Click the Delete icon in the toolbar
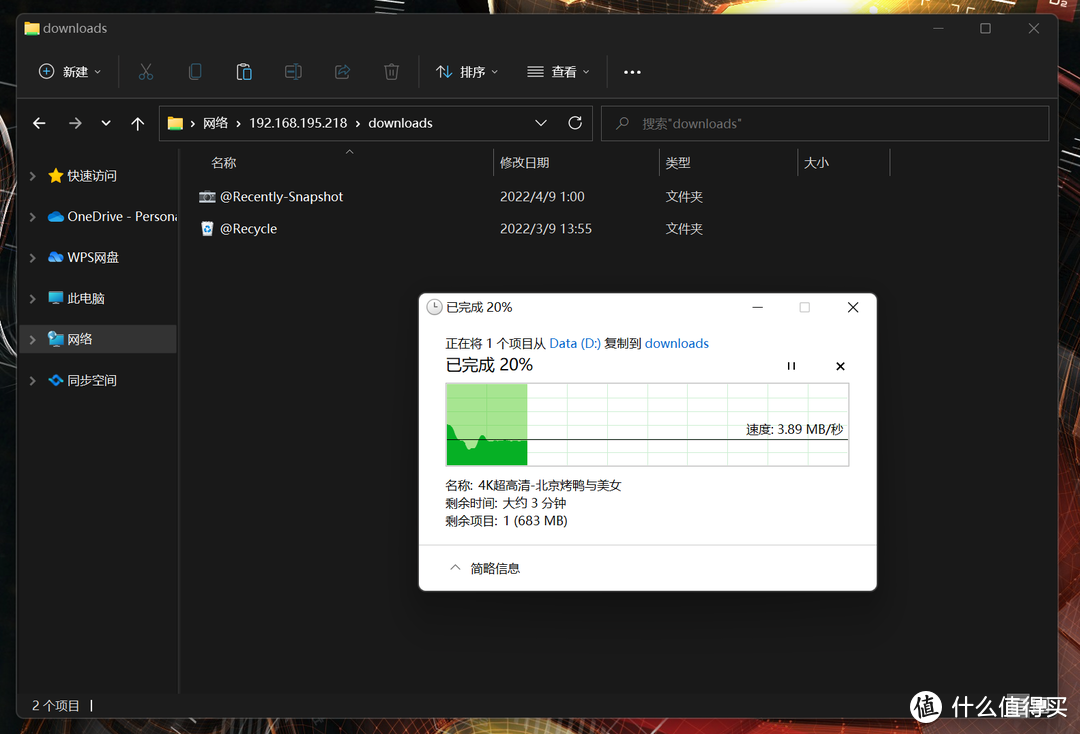This screenshot has width=1080, height=734. (391, 71)
